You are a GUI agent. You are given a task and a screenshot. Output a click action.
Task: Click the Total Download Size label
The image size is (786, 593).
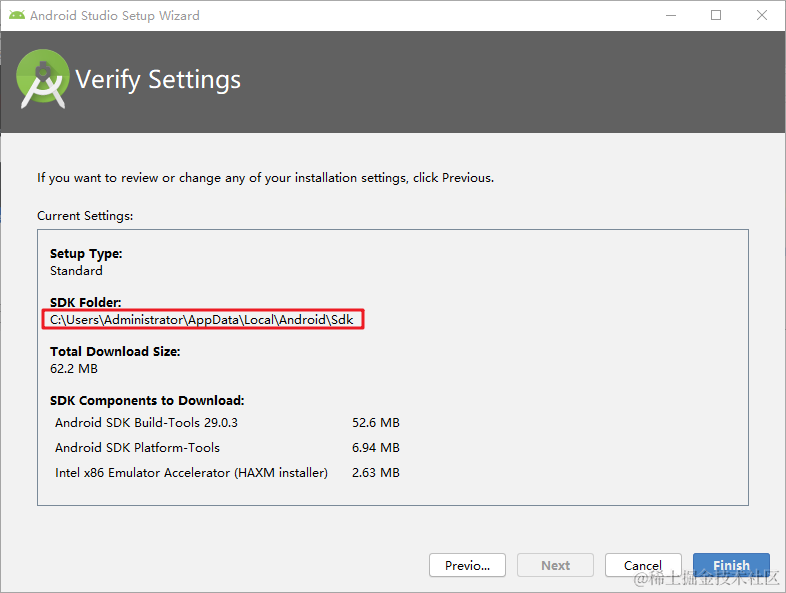pos(115,351)
